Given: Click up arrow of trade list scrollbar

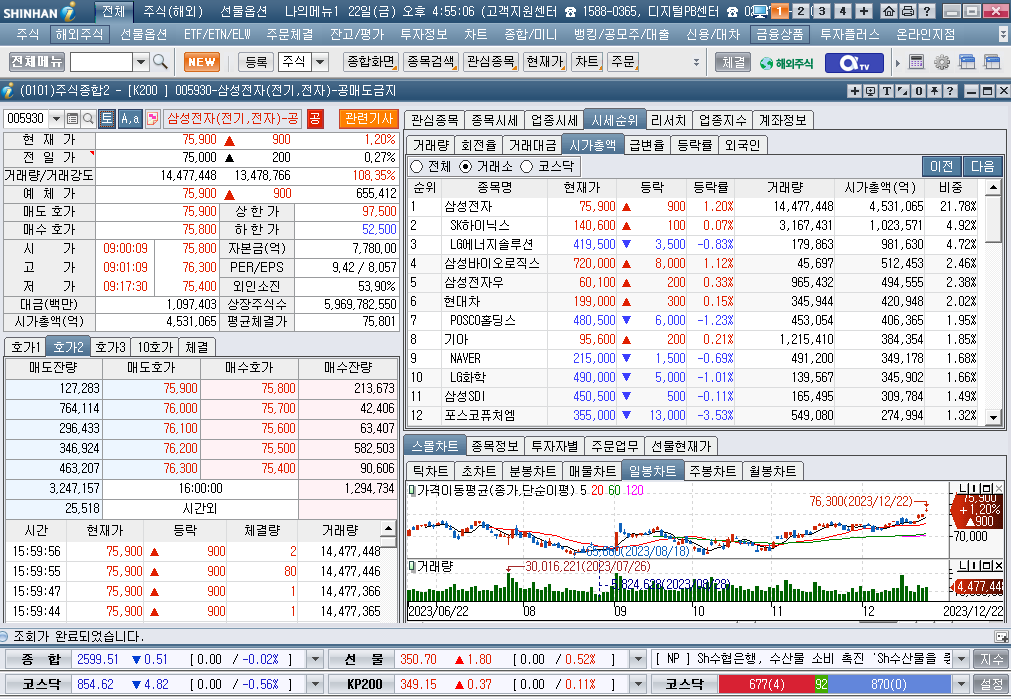Looking at the screenshot, I should point(388,529).
